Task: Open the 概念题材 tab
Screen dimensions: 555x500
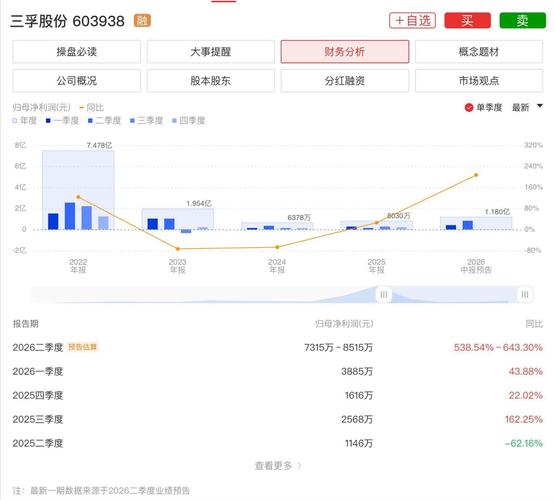Action: click(x=479, y=52)
